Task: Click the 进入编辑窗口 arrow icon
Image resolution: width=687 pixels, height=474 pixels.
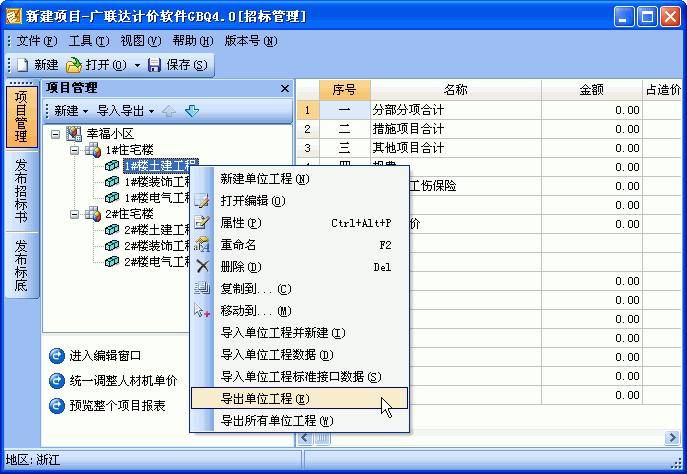Action: pos(57,356)
